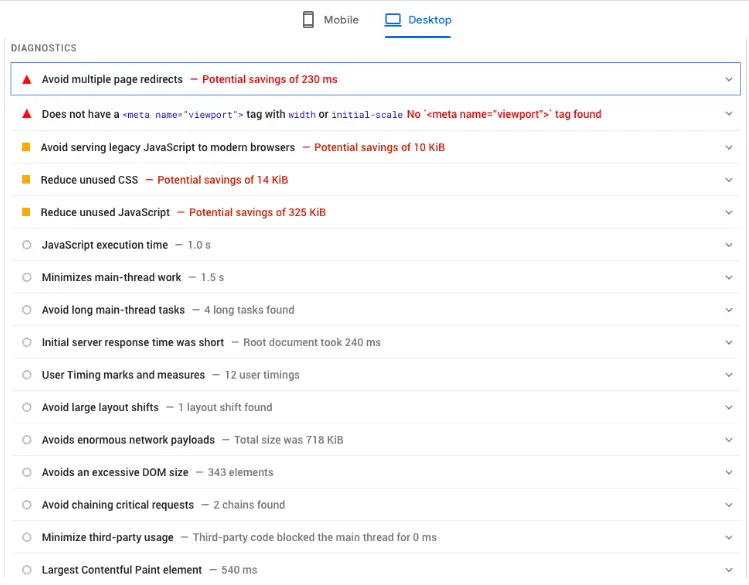
Task: Expand the Initial server response time chevron
Action: pos(729,342)
